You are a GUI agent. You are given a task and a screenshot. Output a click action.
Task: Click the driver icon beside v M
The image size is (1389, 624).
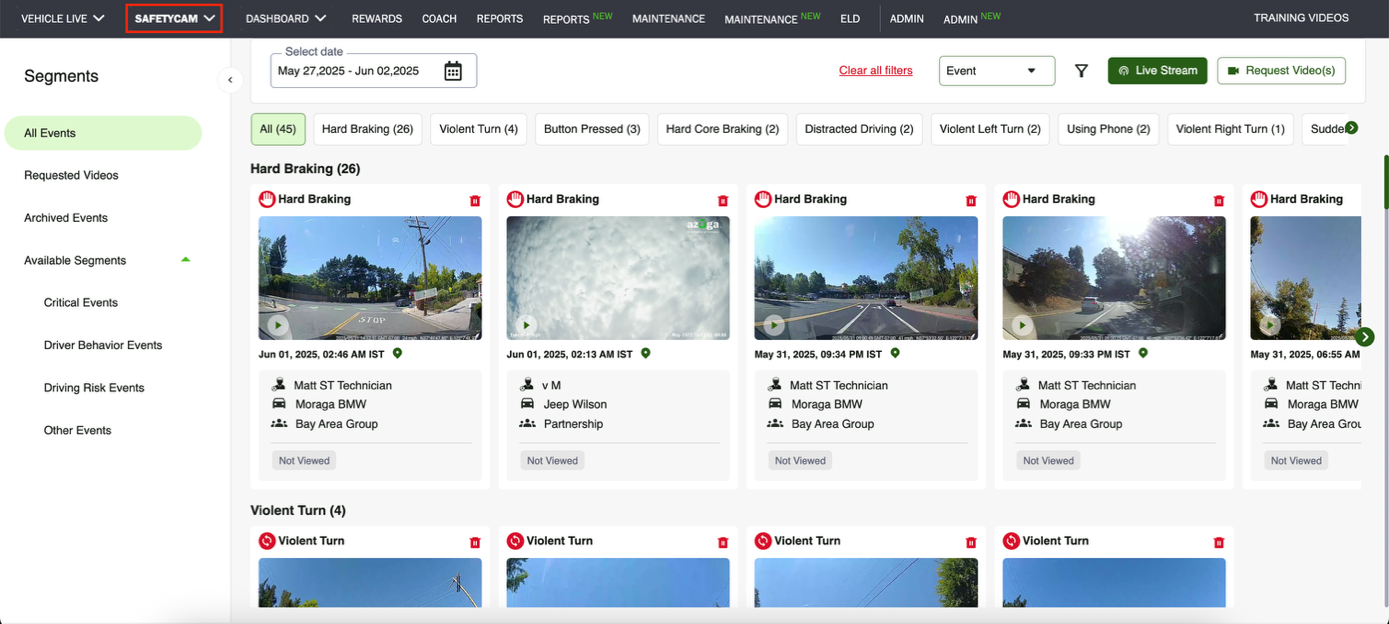[527, 385]
